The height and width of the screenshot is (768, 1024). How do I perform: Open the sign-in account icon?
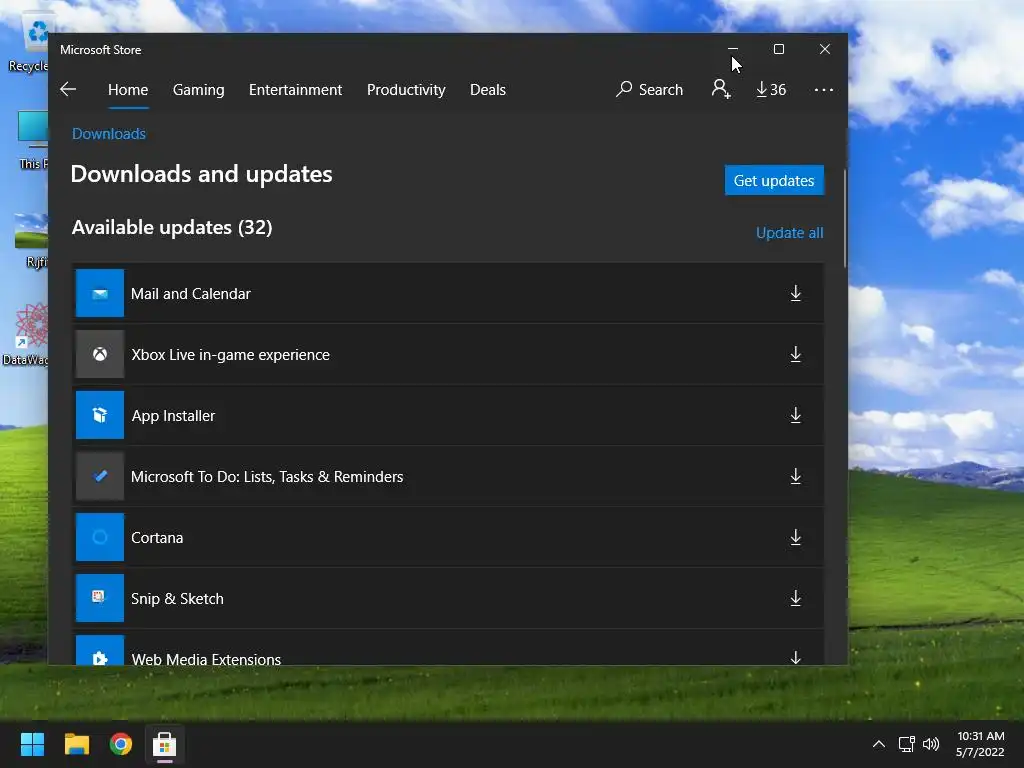tap(721, 89)
